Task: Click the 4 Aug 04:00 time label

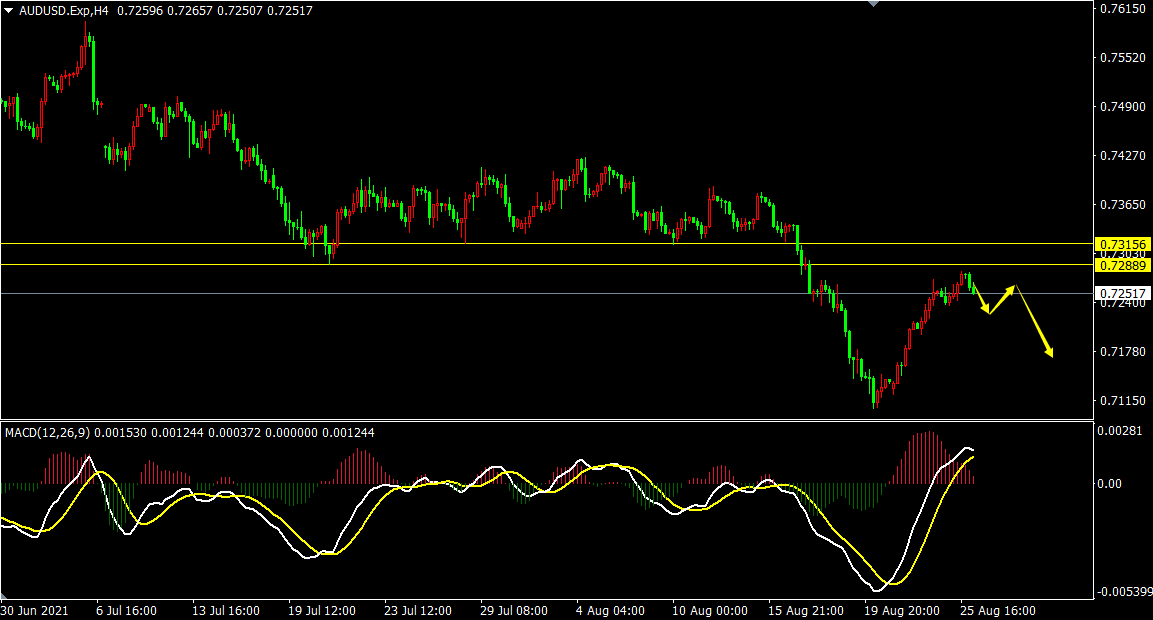Action: pyautogui.click(x=610, y=610)
